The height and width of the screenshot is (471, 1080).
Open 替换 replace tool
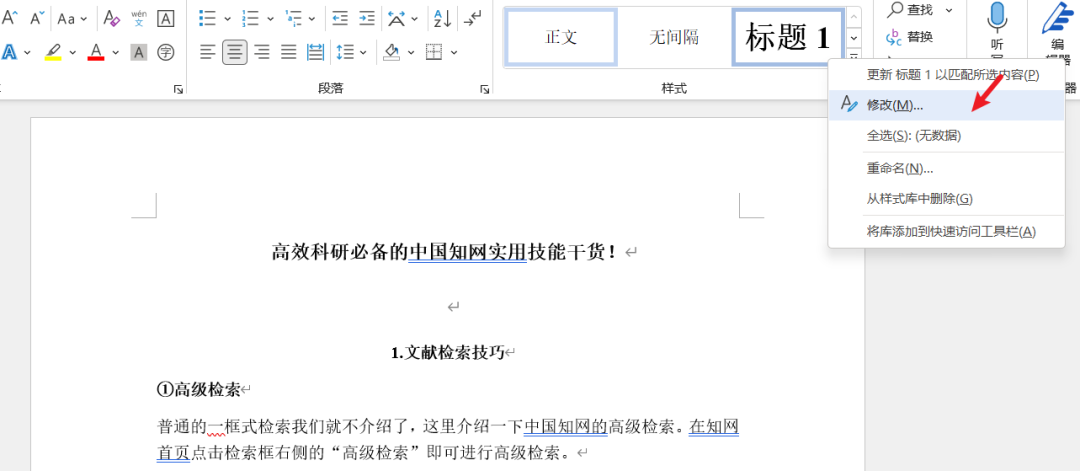tap(909, 36)
